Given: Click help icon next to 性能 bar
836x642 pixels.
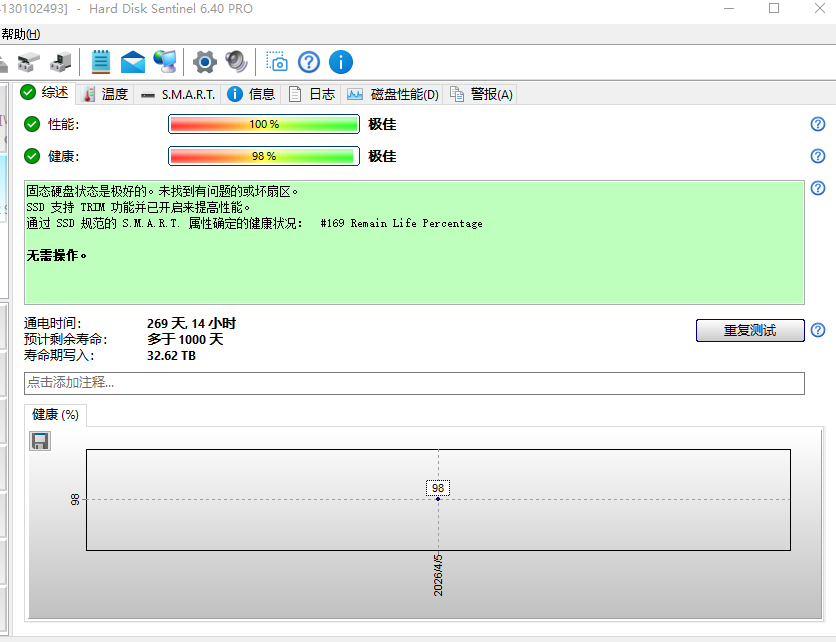Looking at the screenshot, I should [x=818, y=124].
